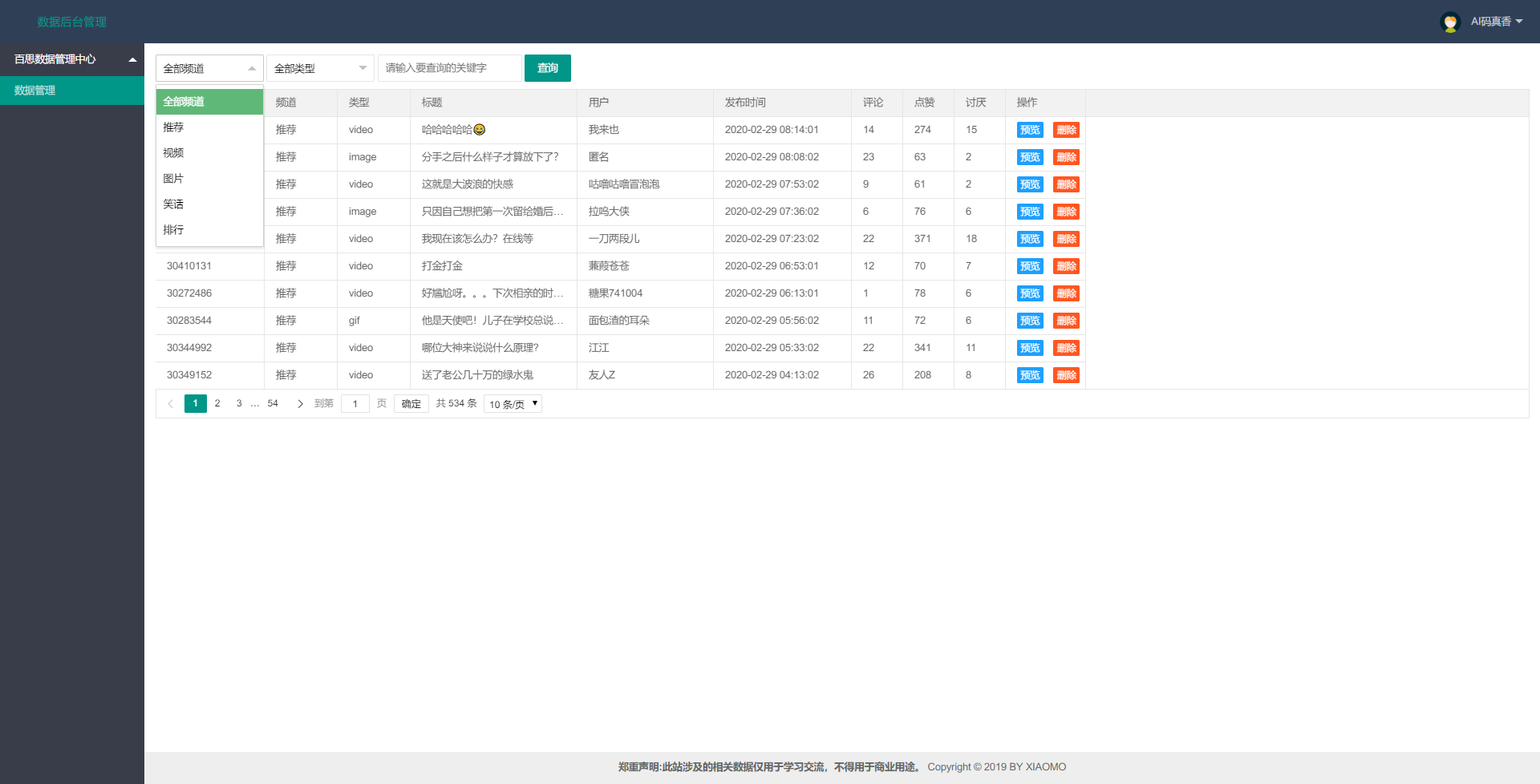The width and height of the screenshot is (1540, 784).
Task: Preview the 哈哈哈哈哈 post
Action: point(1030,130)
